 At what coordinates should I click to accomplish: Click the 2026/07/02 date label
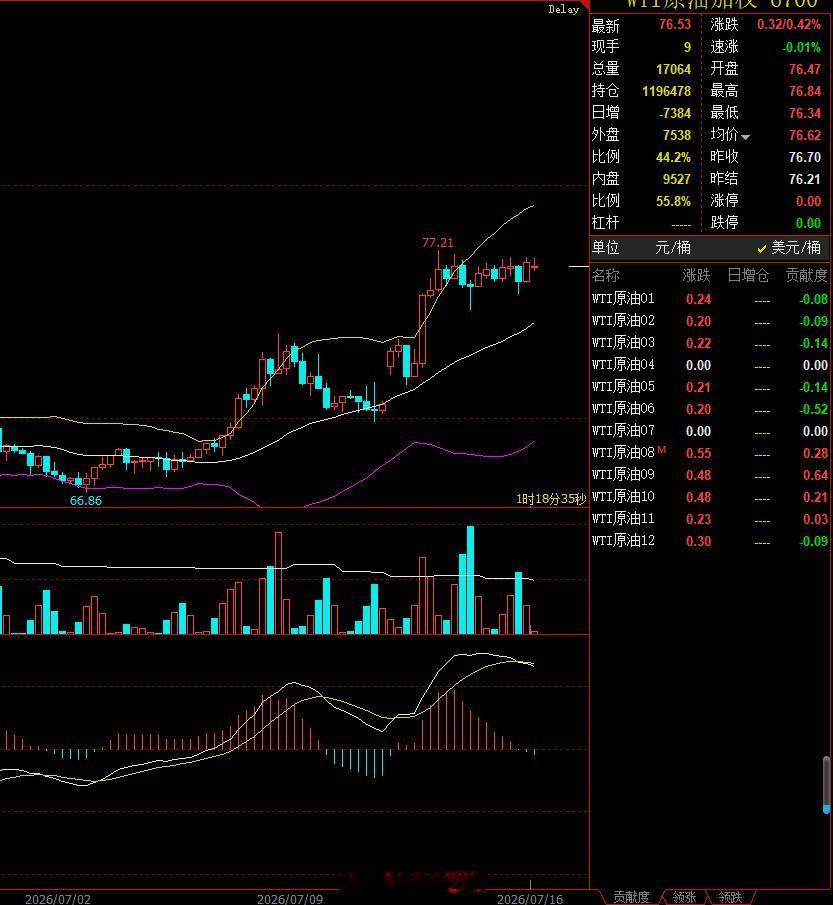(x=58, y=899)
